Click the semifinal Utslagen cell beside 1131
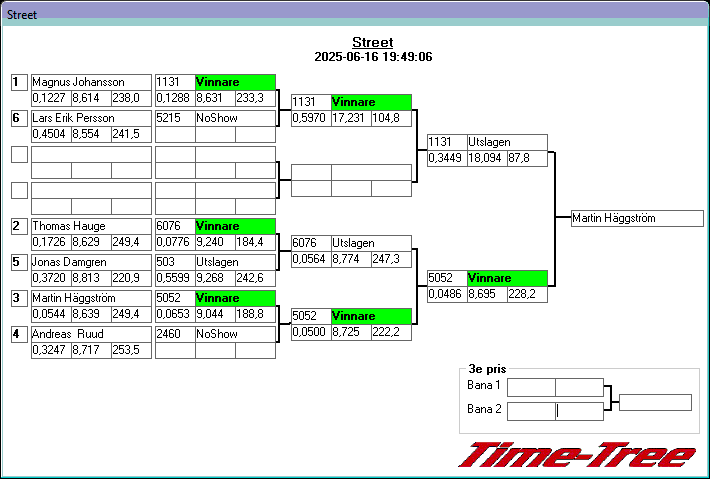 (507, 142)
